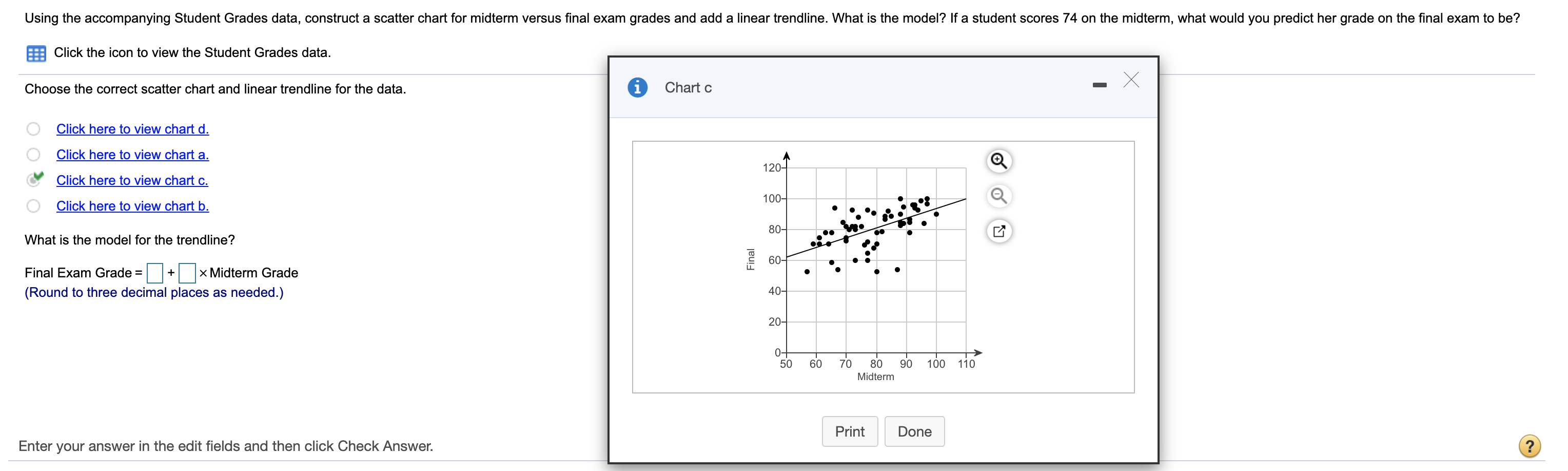The width and height of the screenshot is (1568, 471).
Task: Close the Chart c popup
Action: tap(1131, 80)
